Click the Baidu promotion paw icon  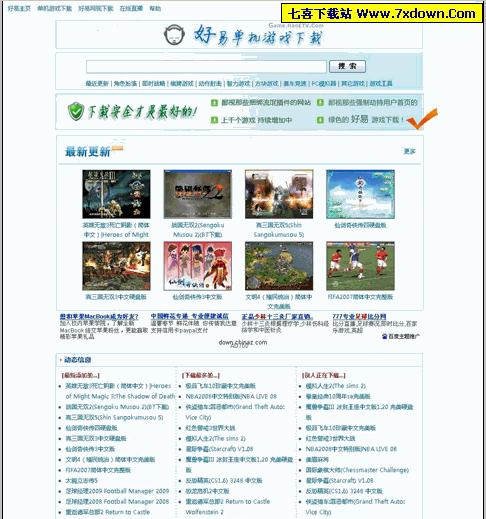point(384,336)
